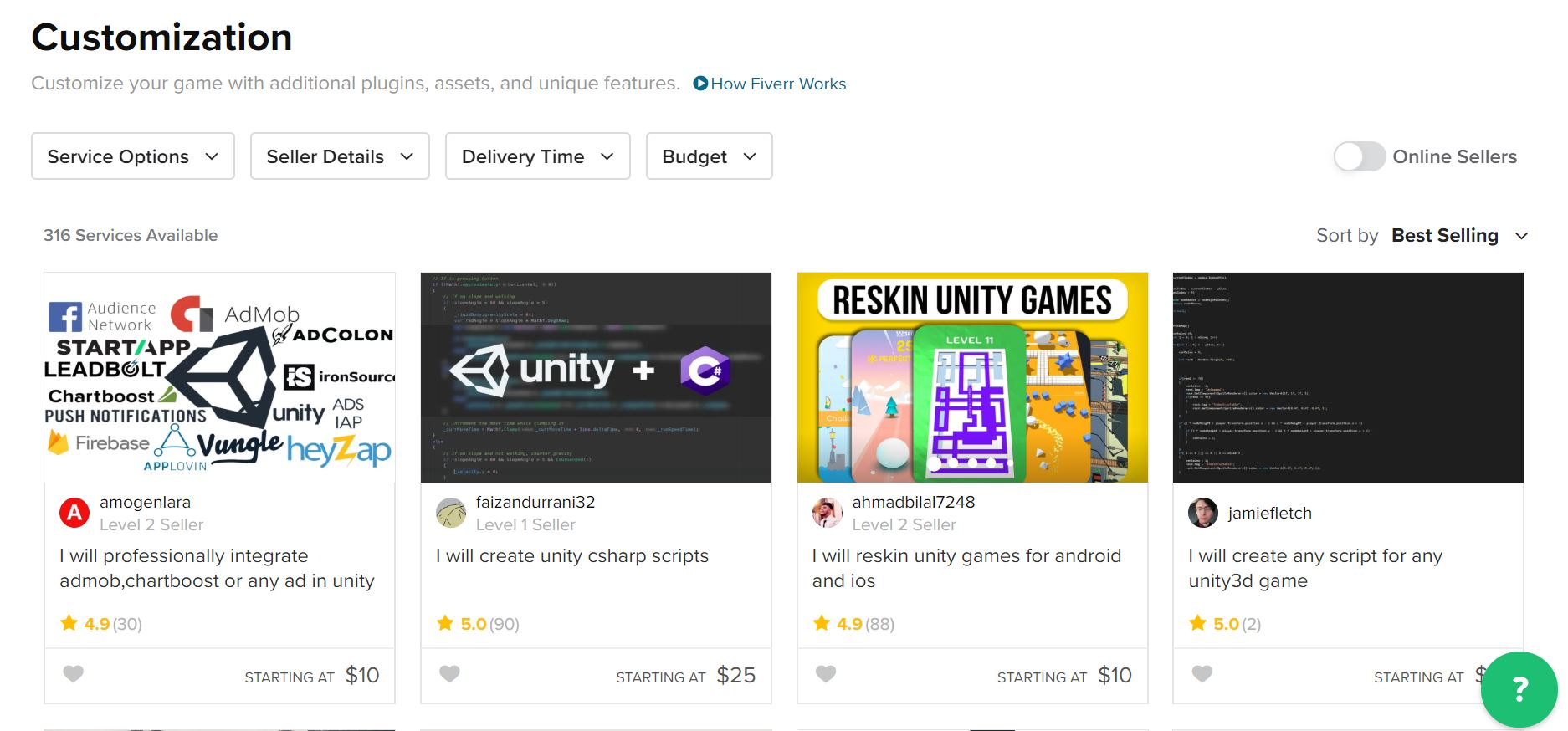Toggle the Online Sellers switch
1568x731 pixels.
(1360, 156)
